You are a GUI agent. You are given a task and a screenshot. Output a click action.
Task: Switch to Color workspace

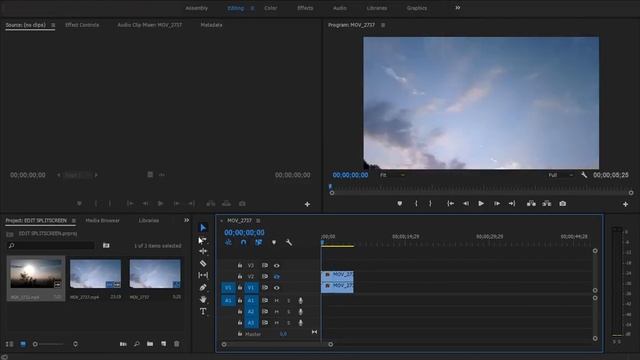point(271,8)
